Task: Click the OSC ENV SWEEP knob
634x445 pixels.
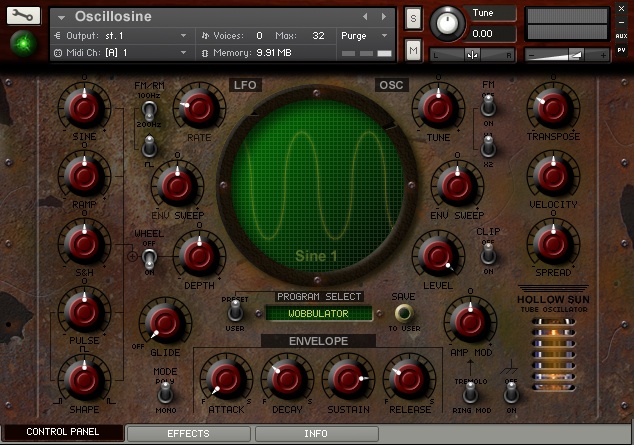Action: (457, 185)
